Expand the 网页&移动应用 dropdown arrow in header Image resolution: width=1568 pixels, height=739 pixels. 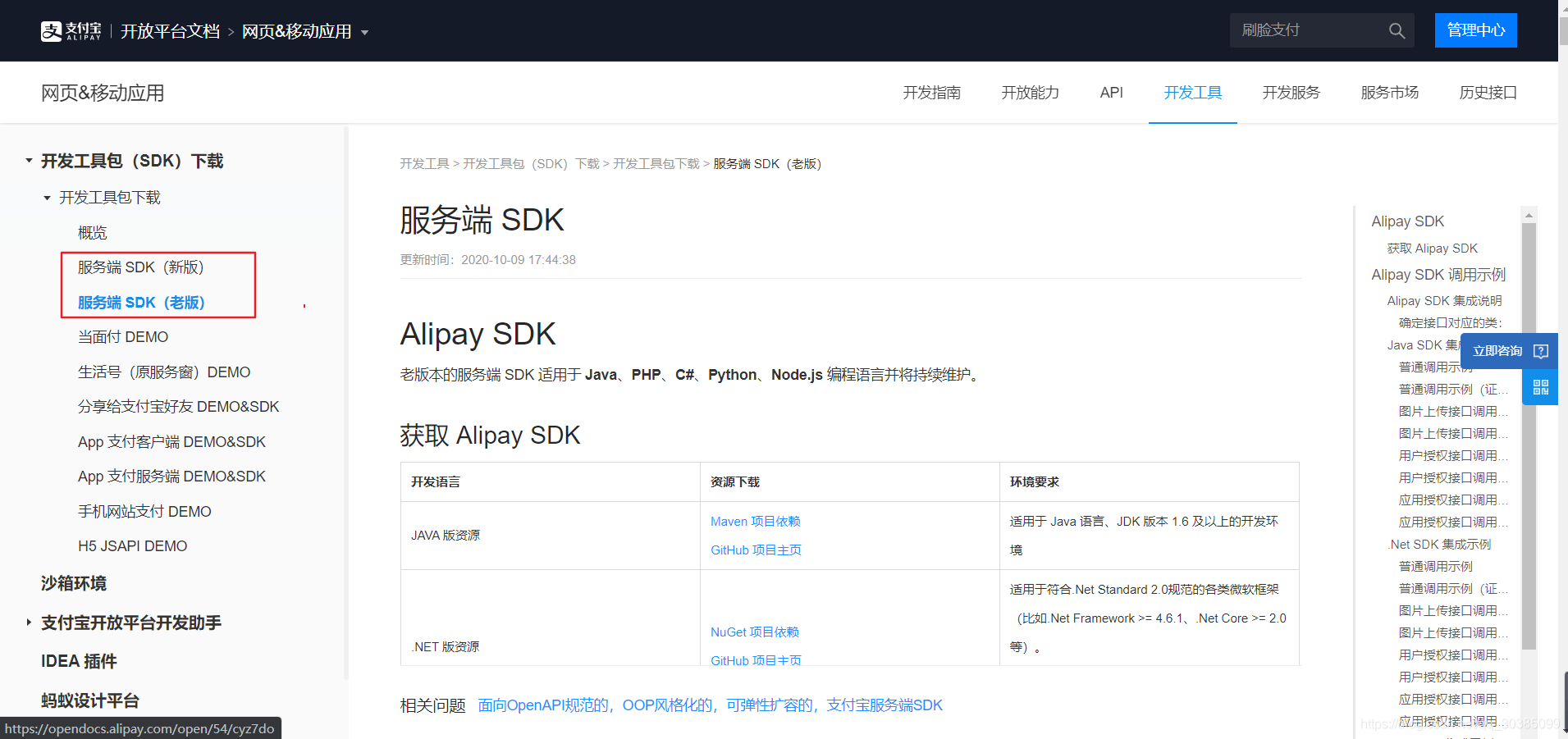coord(364,33)
